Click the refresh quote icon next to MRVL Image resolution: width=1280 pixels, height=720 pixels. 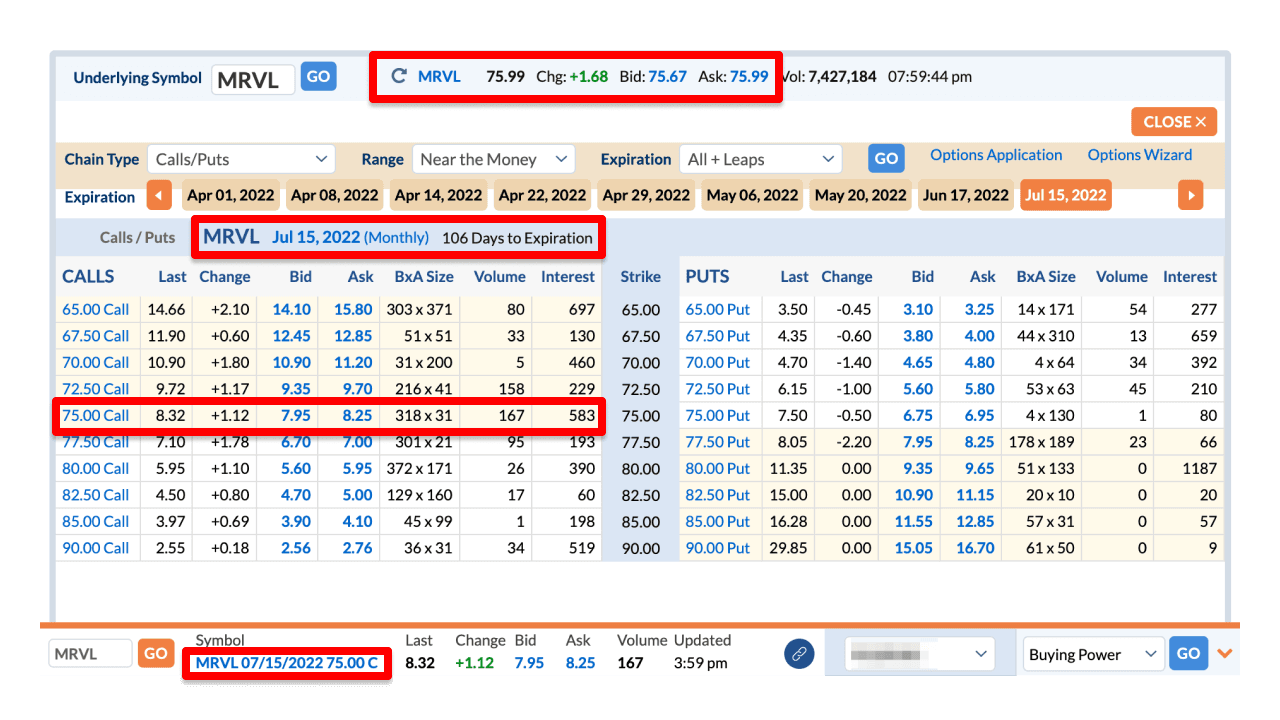(399, 76)
